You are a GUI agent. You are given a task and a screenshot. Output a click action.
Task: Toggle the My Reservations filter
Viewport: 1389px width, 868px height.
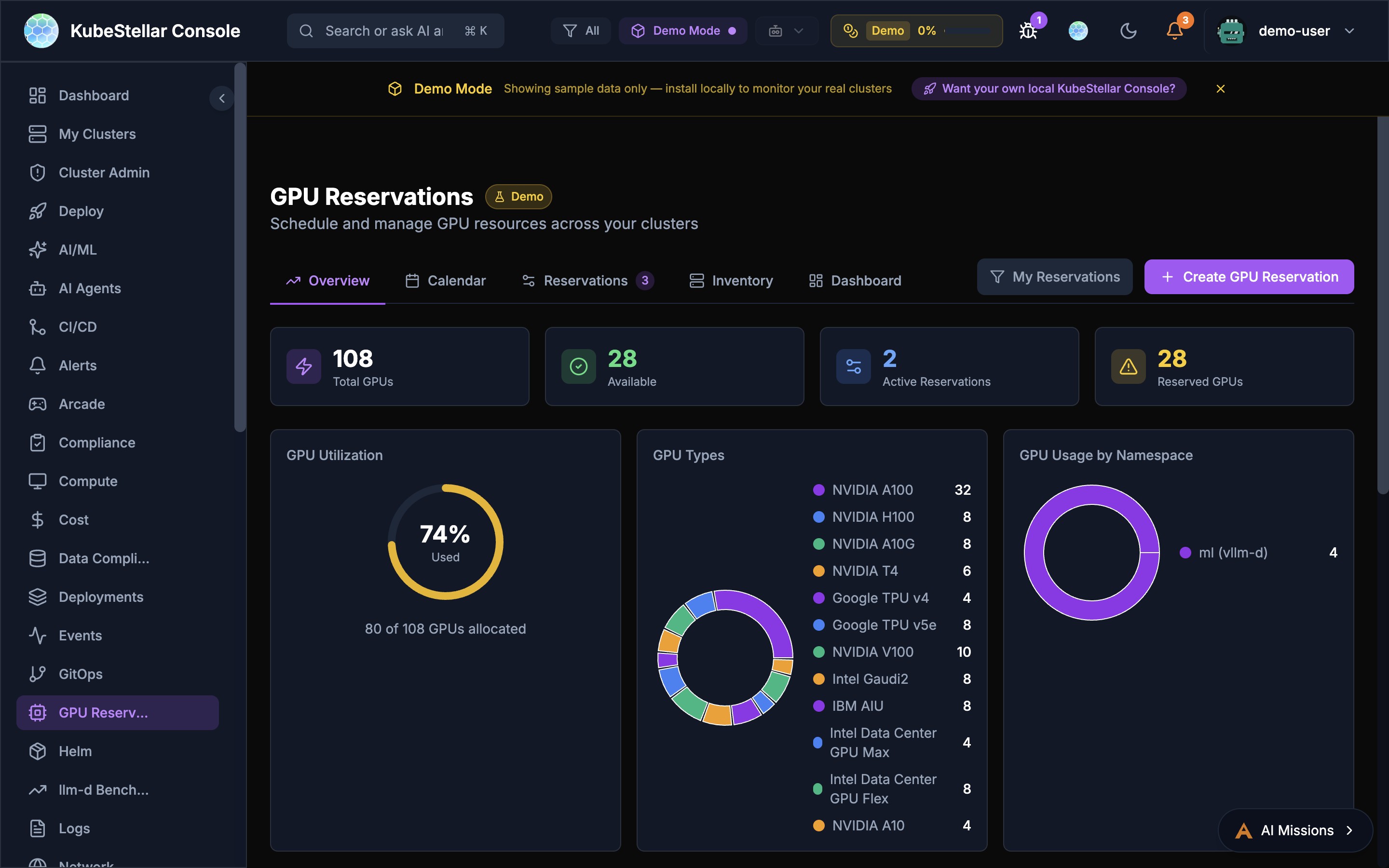[1054, 276]
